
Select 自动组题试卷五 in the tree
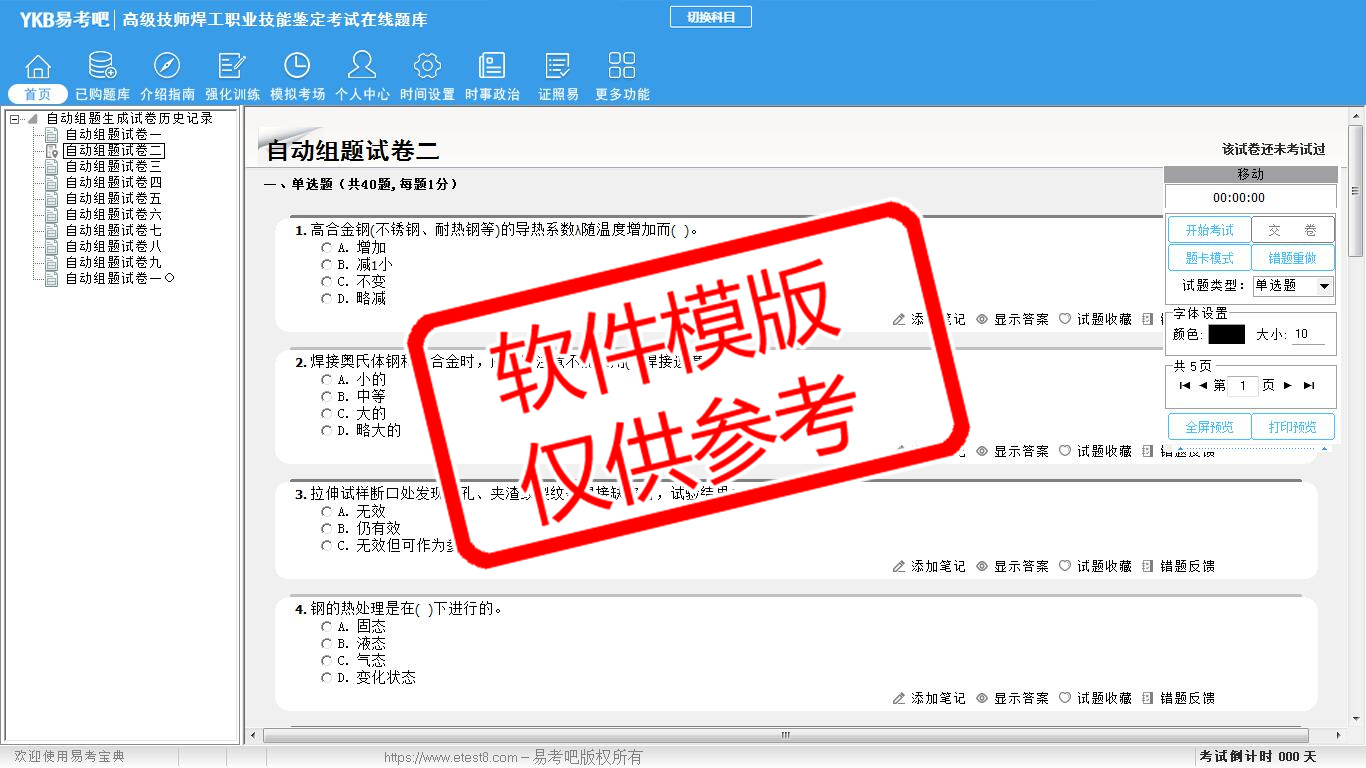[113, 199]
